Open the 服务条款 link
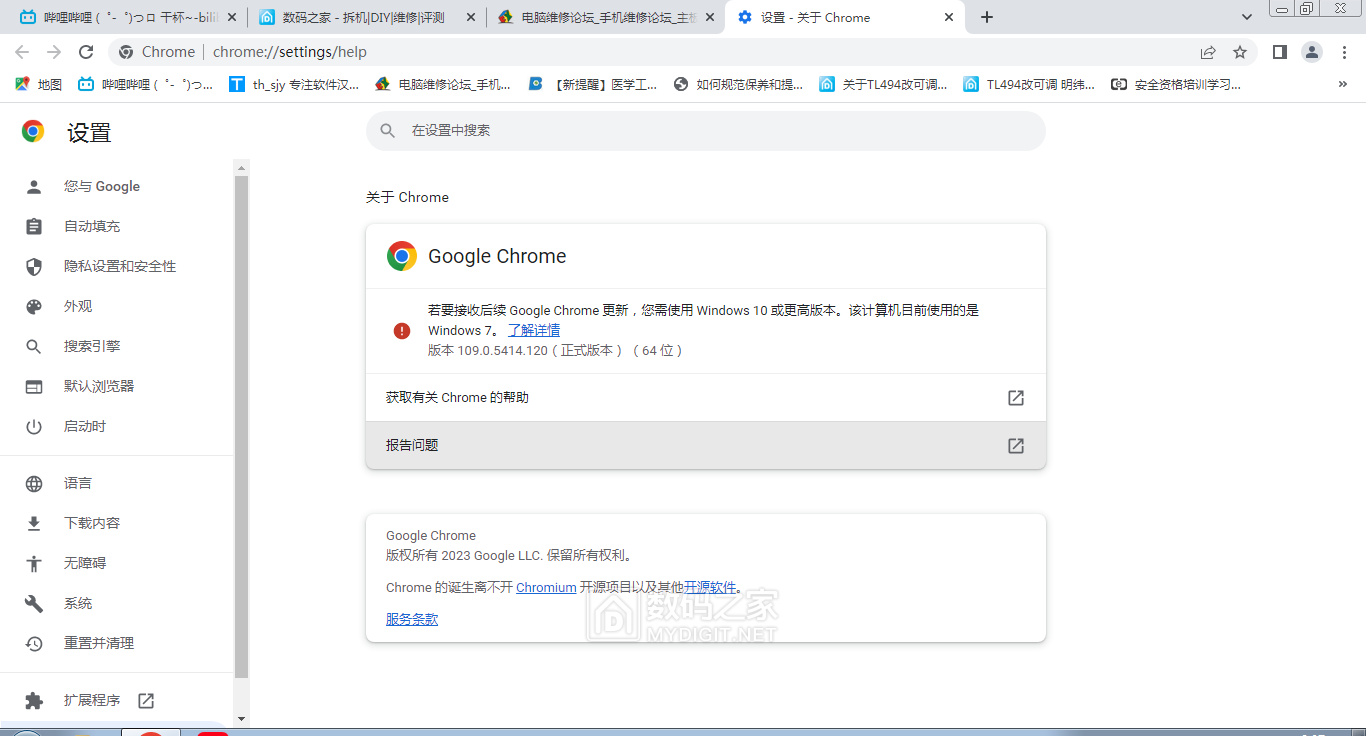 coord(412,619)
